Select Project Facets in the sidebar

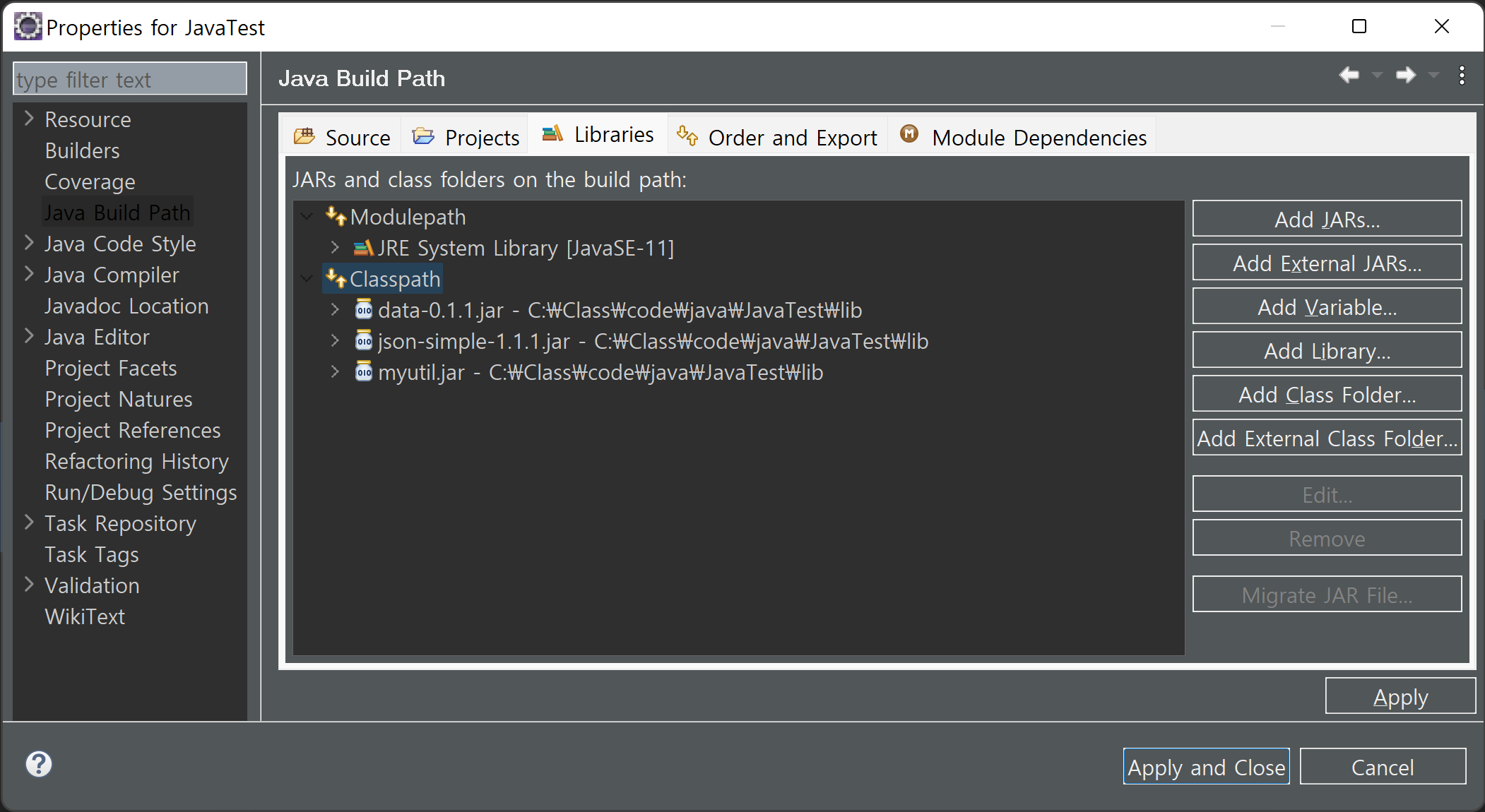(111, 368)
